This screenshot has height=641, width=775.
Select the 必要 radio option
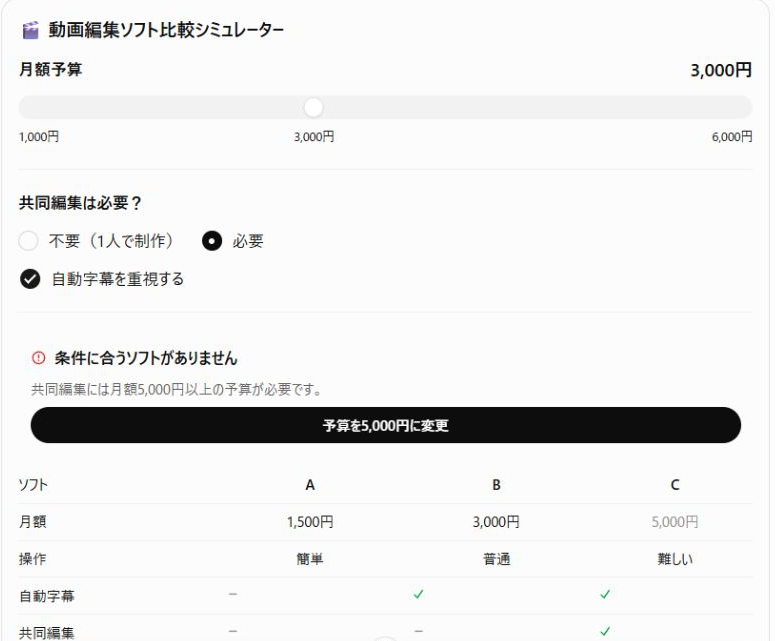click(x=212, y=241)
